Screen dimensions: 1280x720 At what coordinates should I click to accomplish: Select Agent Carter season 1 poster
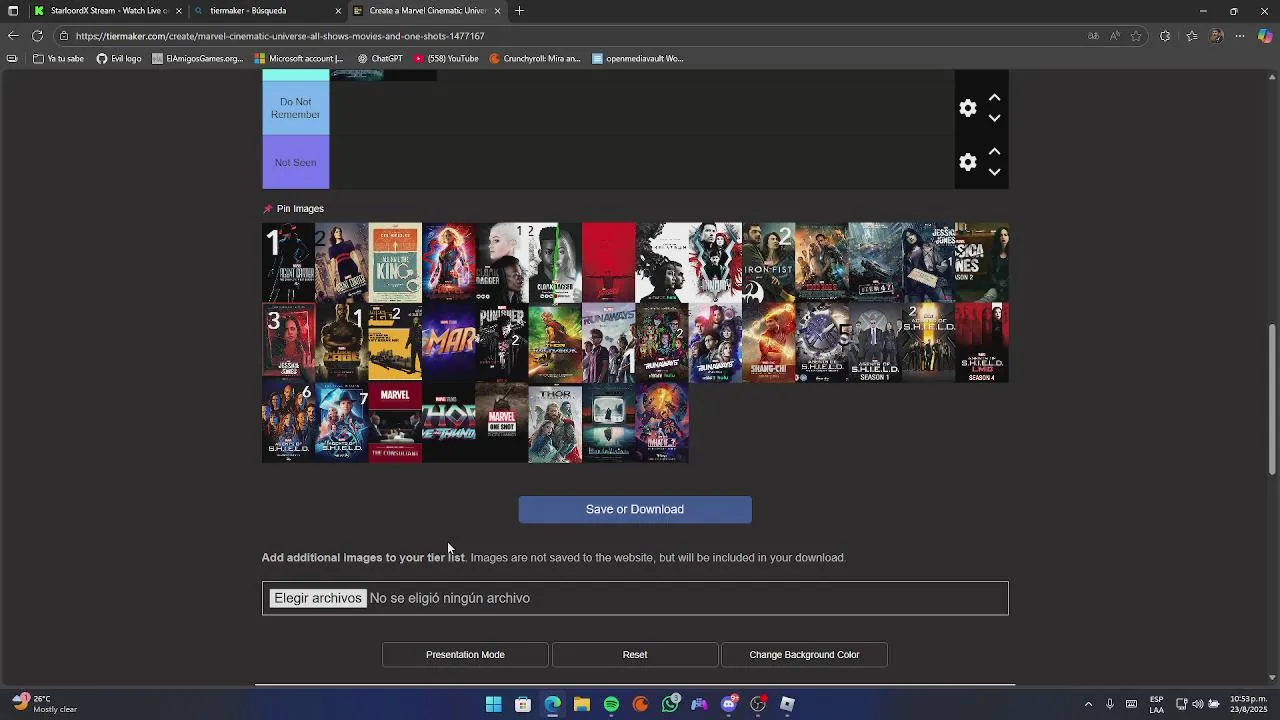pos(288,262)
